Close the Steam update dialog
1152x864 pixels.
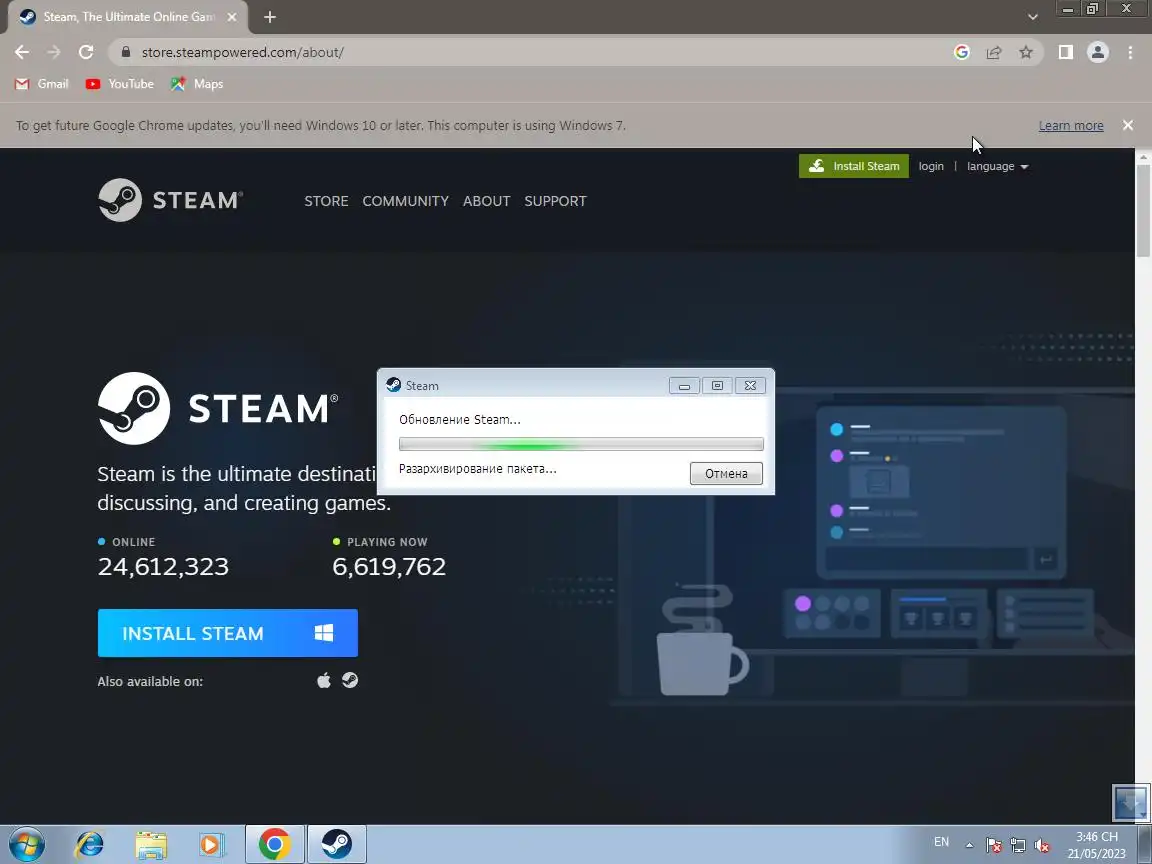point(750,385)
